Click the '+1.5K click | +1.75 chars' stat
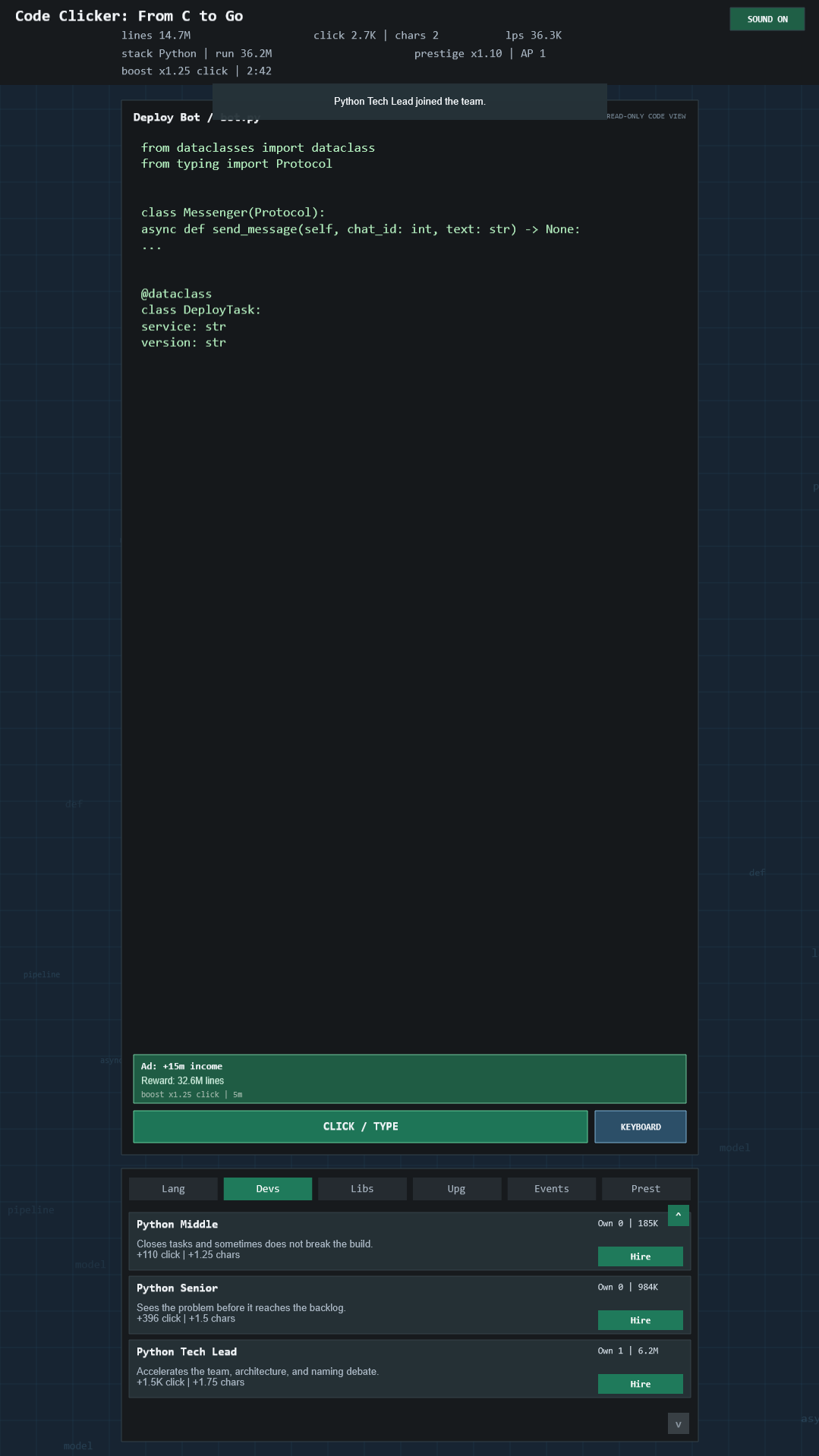This screenshot has height=1456, width=819. click(x=191, y=1382)
